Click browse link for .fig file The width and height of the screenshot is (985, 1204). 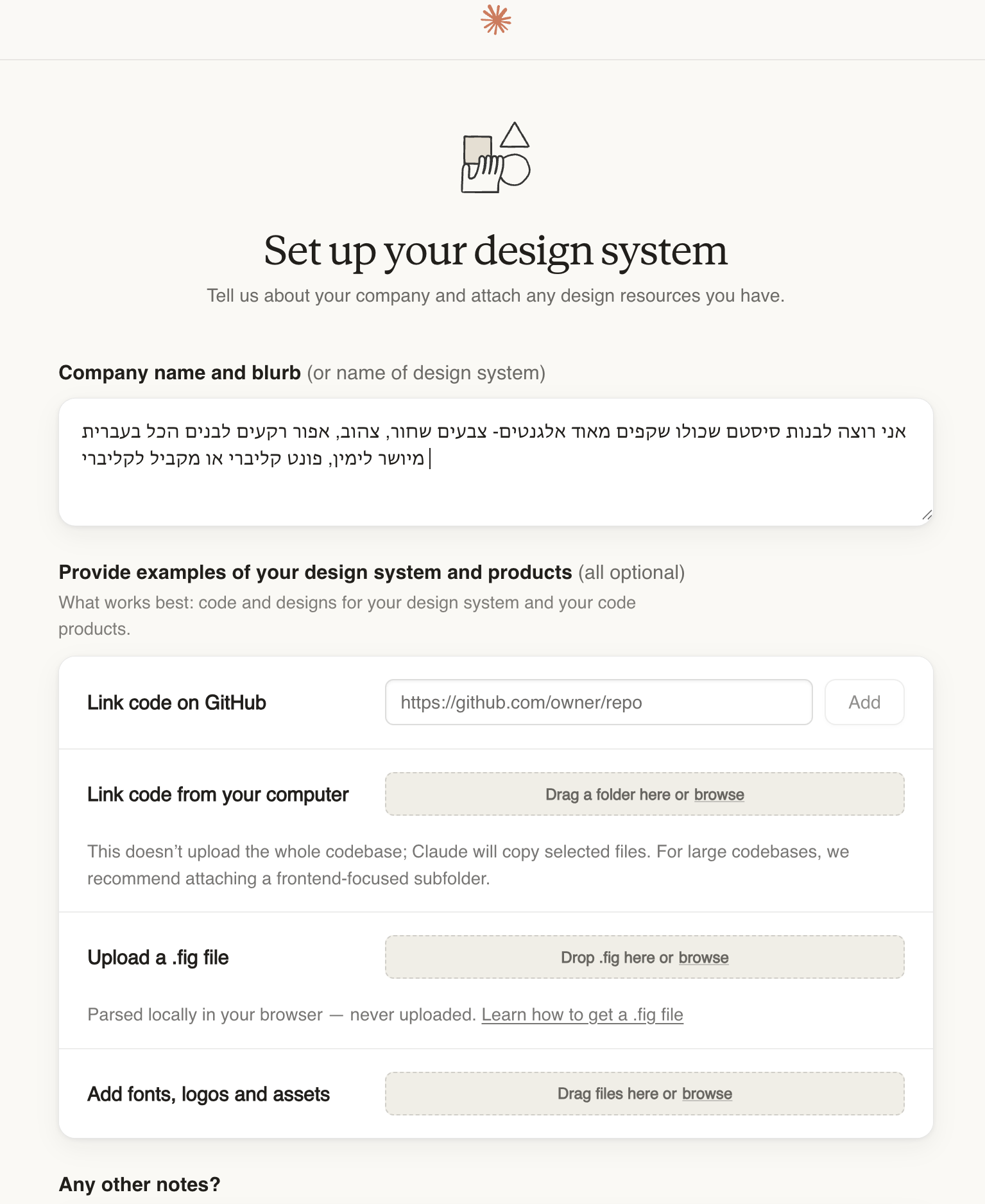703,958
